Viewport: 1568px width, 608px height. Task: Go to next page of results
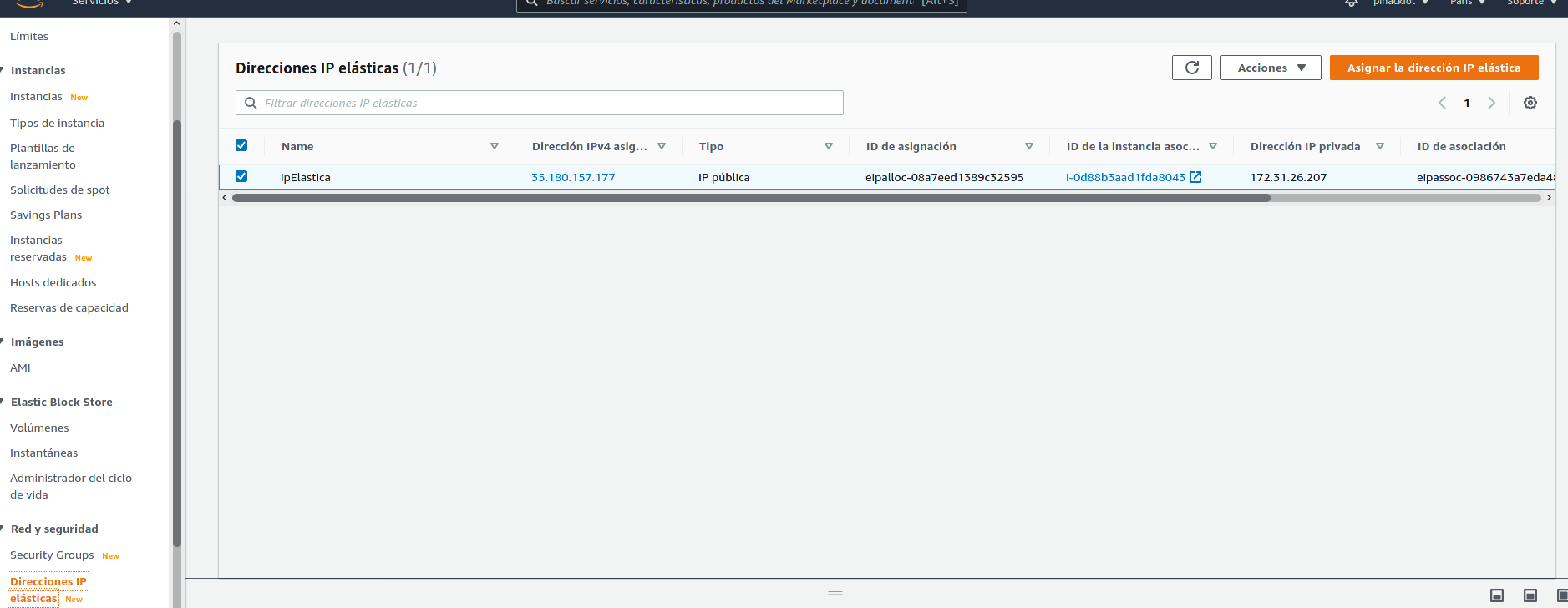pyautogui.click(x=1491, y=103)
